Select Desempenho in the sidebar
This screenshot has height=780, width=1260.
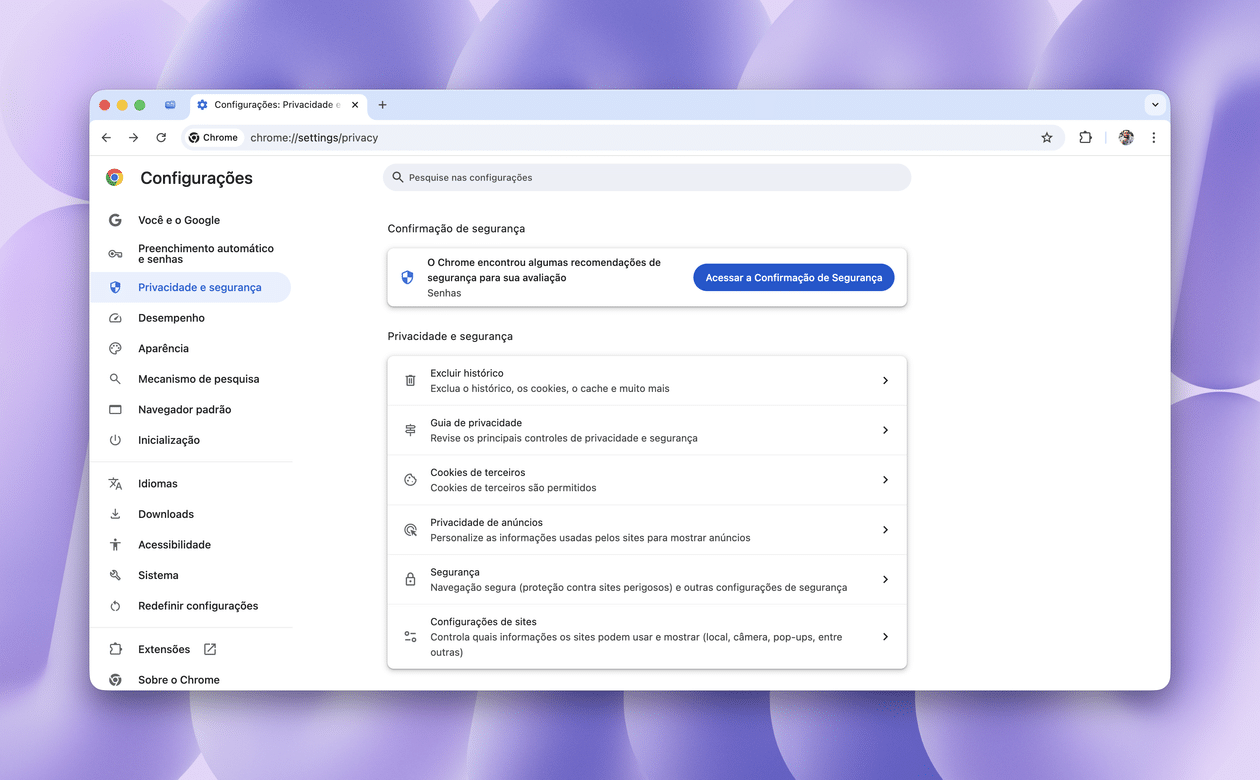tap(171, 318)
